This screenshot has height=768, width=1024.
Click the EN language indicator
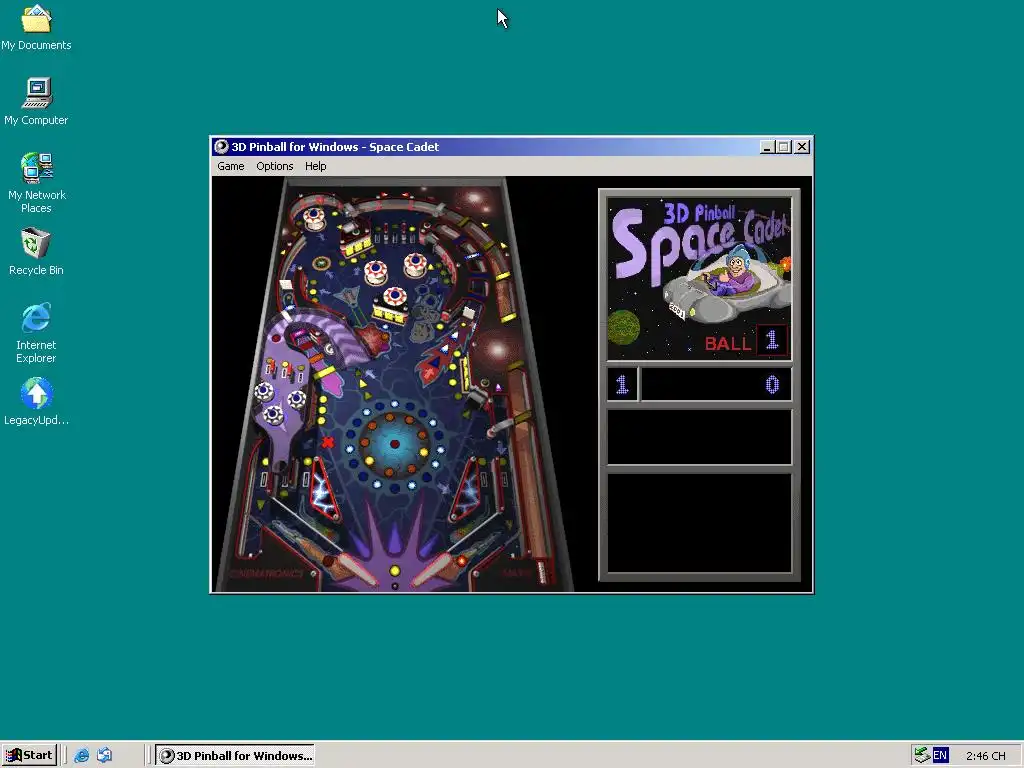click(940, 756)
